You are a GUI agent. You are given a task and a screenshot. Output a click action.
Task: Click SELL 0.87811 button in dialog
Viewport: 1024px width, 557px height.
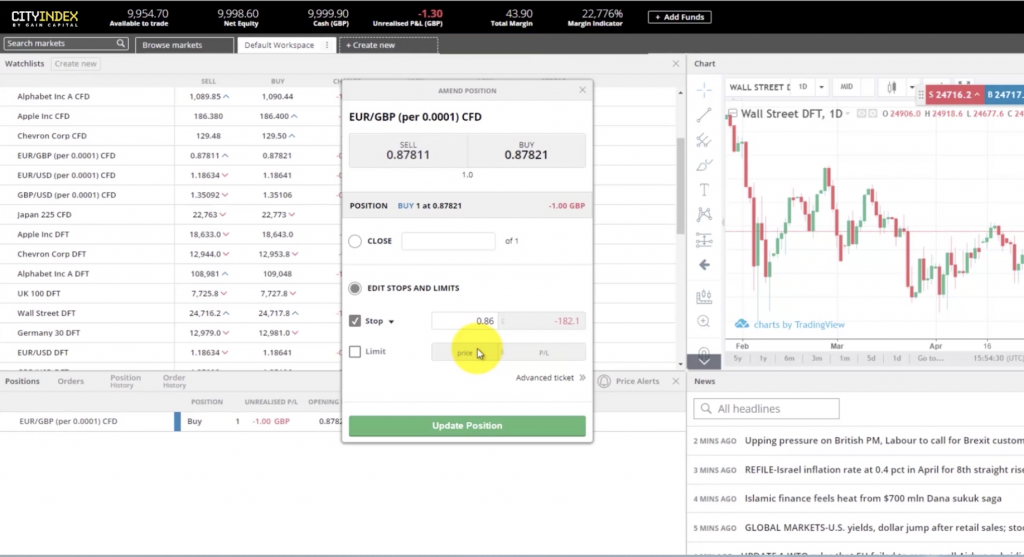tap(408, 151)
